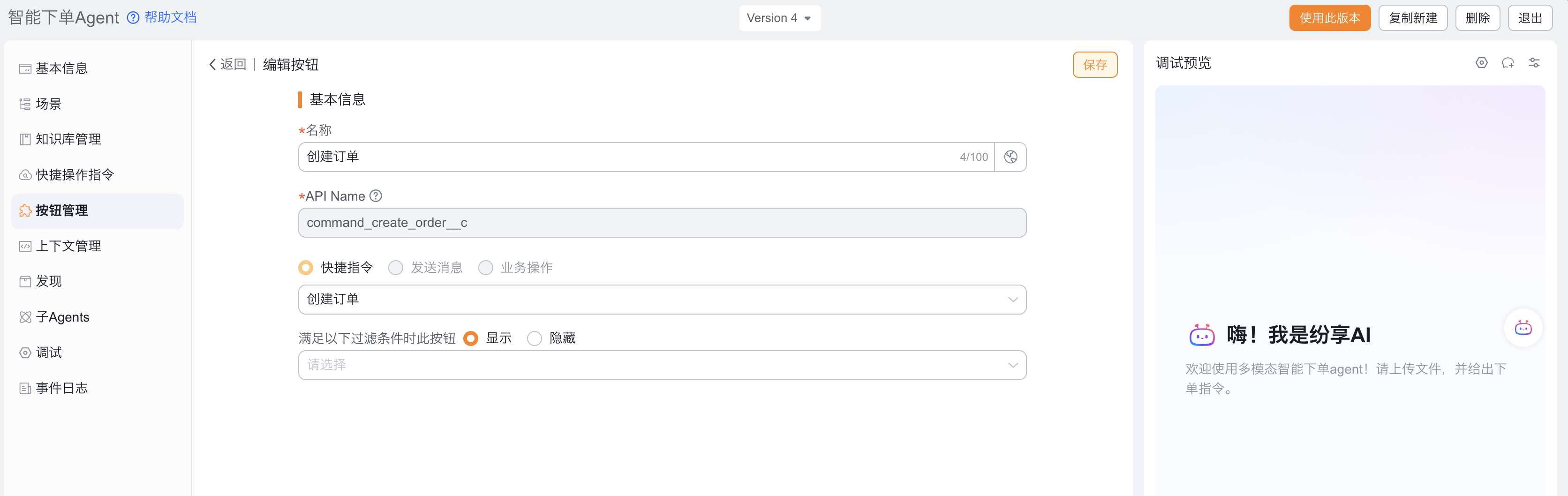
Task: Go to 知识库管理 in sidebar
Action: pos(68,139)
